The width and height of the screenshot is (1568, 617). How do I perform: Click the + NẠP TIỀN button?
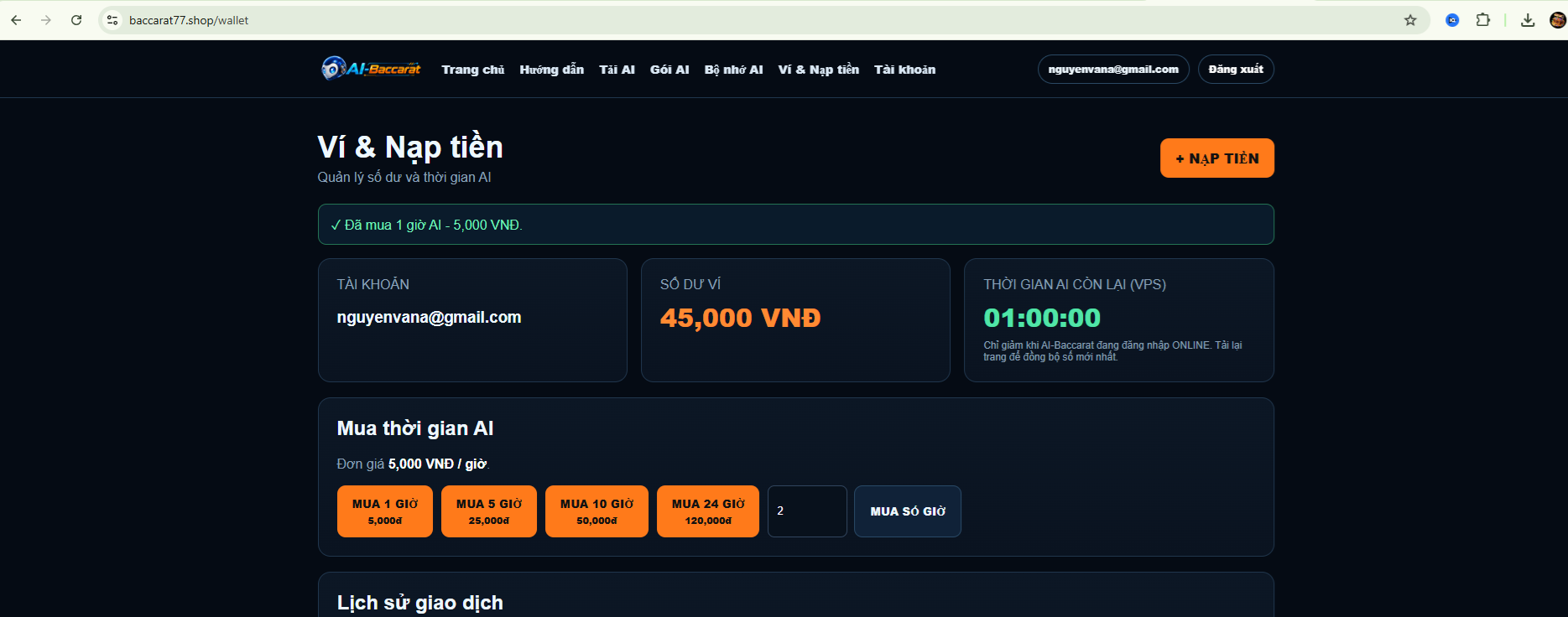click(x=1216, y=158)
